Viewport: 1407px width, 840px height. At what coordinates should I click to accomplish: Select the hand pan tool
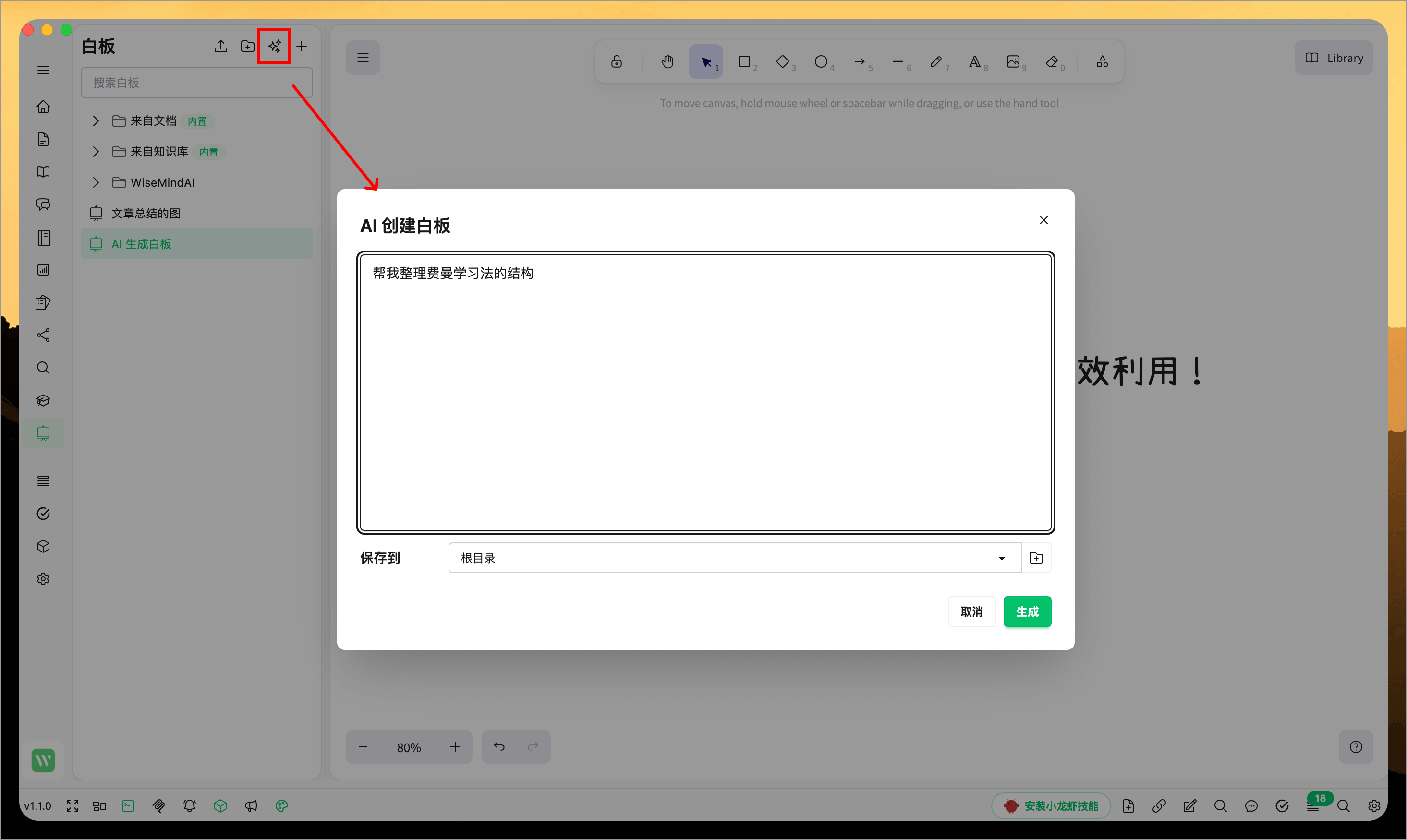[667, 62]
